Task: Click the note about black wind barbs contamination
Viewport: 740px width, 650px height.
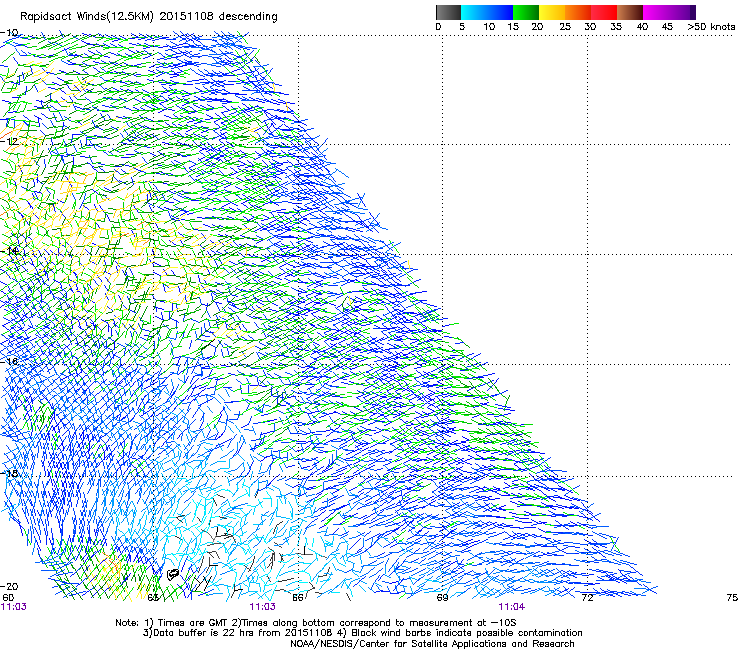Action: 460,633
